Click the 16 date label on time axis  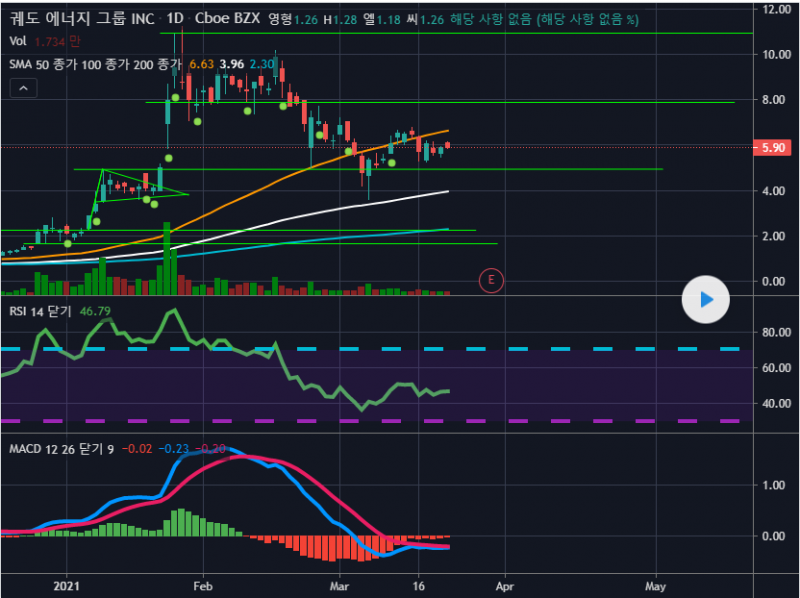418,586
